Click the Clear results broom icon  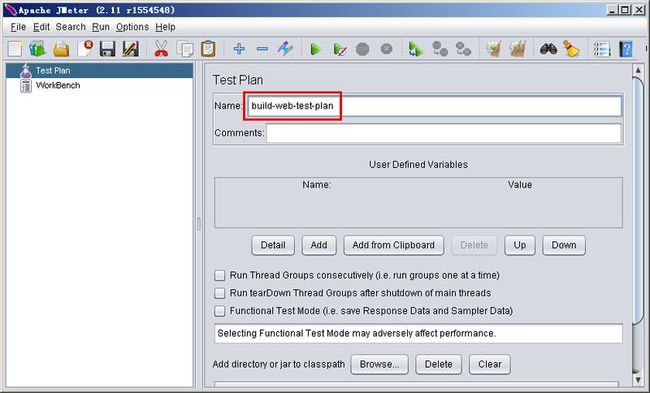tap(494, 49)
